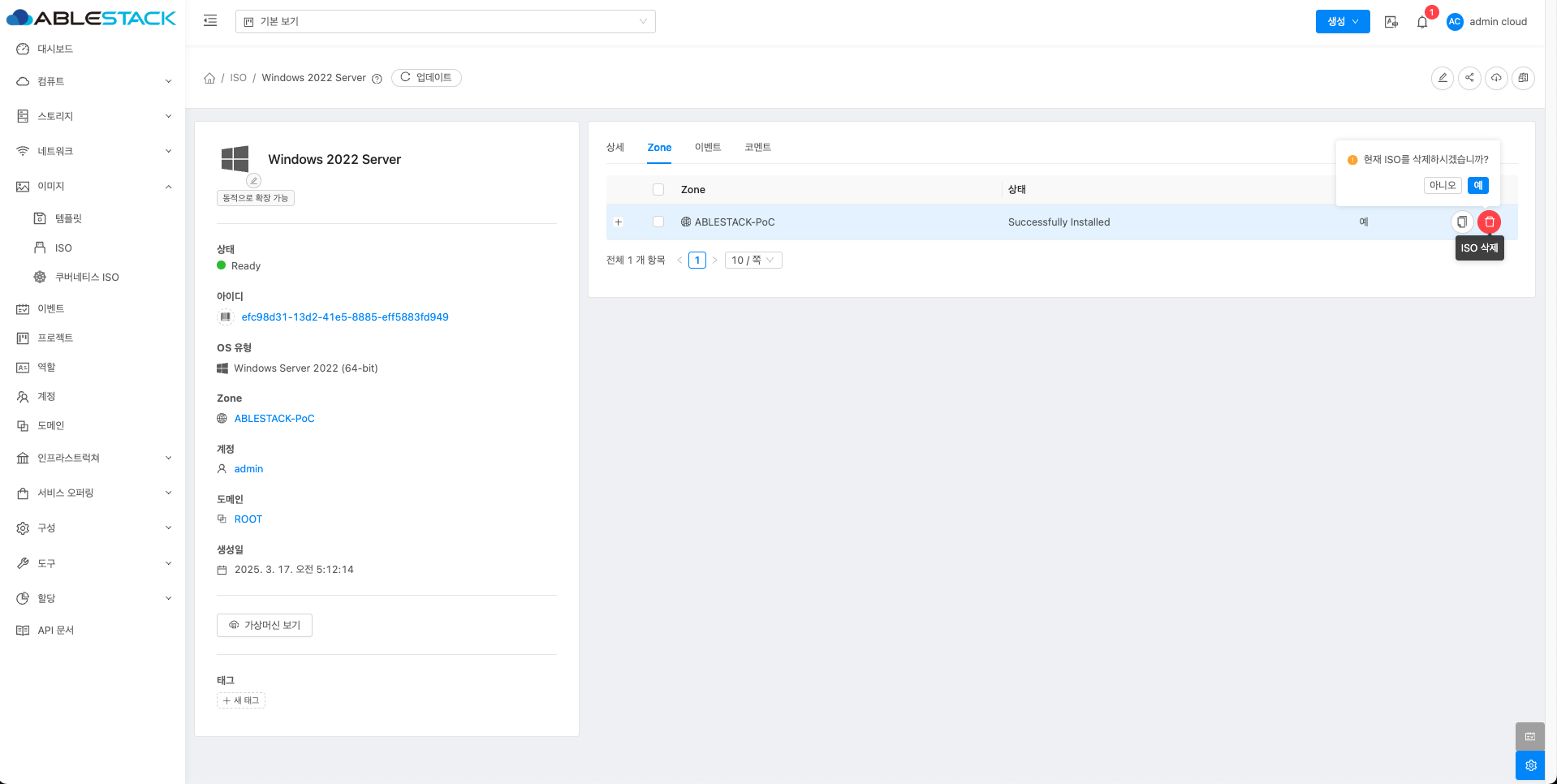Click the share ISO icon

(1469, 78)
